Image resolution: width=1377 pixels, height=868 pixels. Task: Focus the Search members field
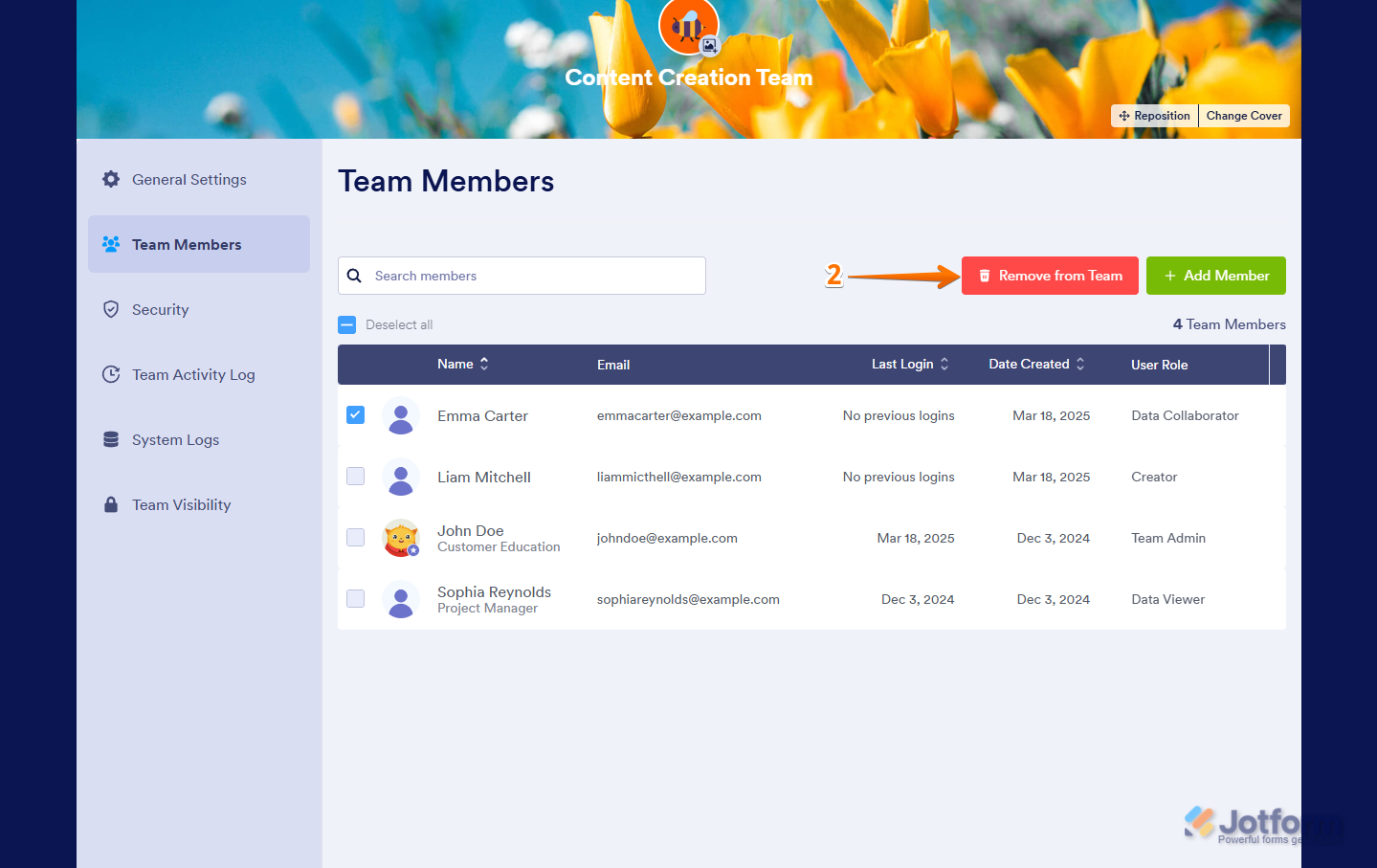[x=522, y=276]
